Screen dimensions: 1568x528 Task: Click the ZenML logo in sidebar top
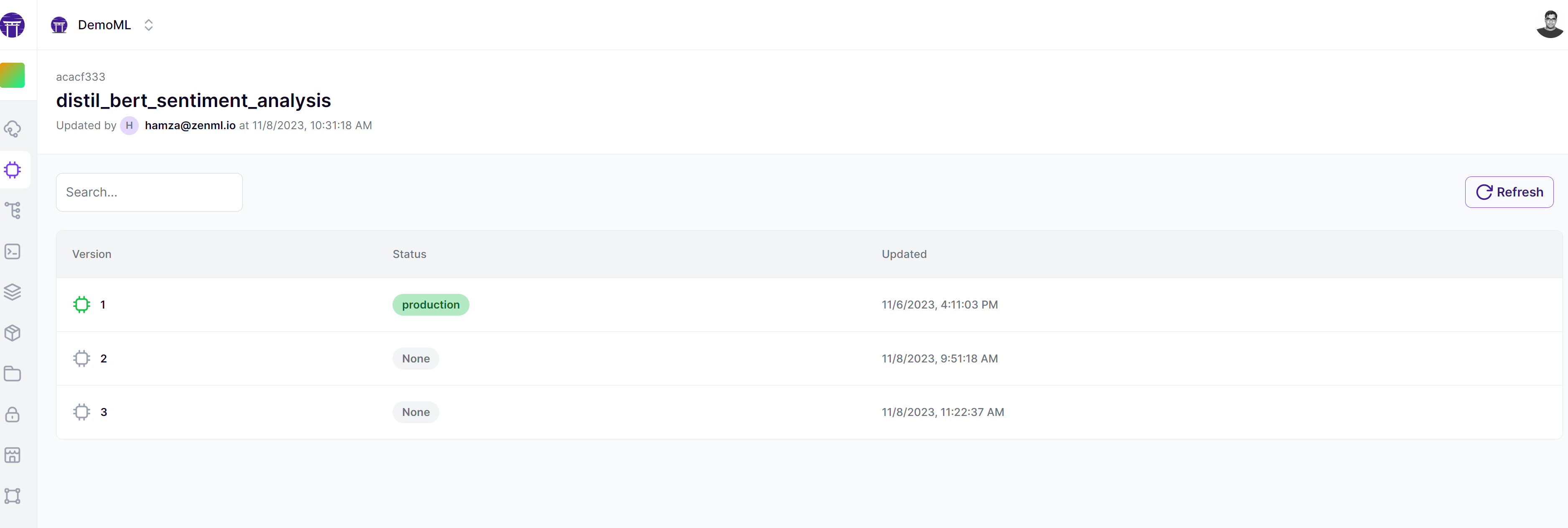pos(12,25)
